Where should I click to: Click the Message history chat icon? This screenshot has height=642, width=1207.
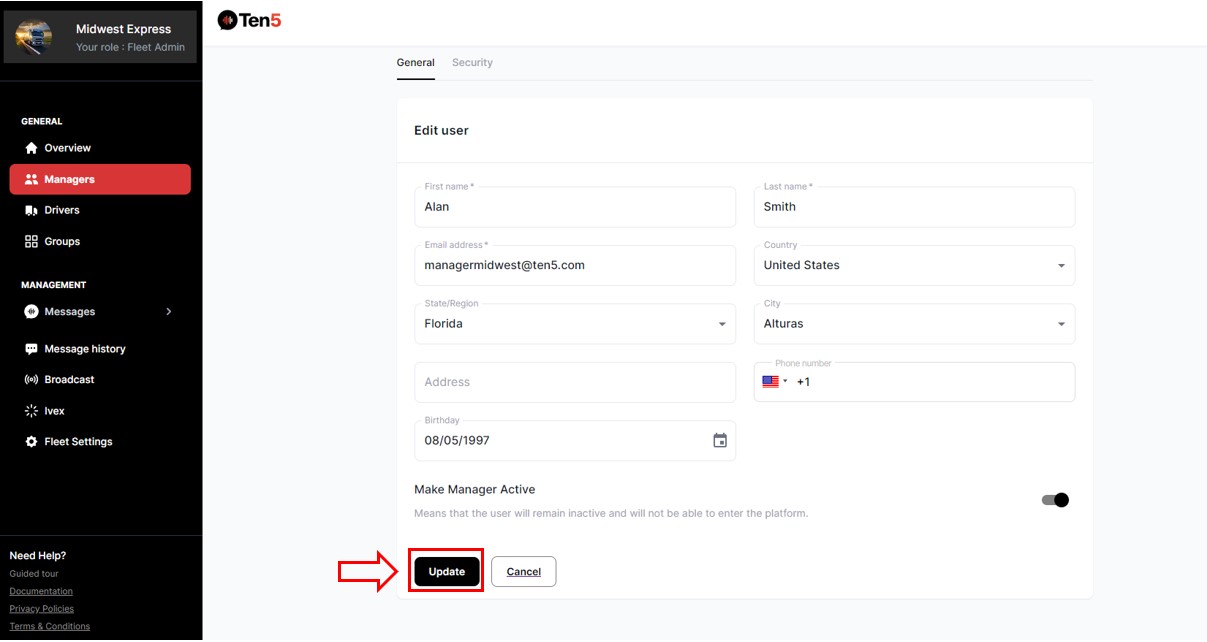pyautogui.click(x=31, y=349)
